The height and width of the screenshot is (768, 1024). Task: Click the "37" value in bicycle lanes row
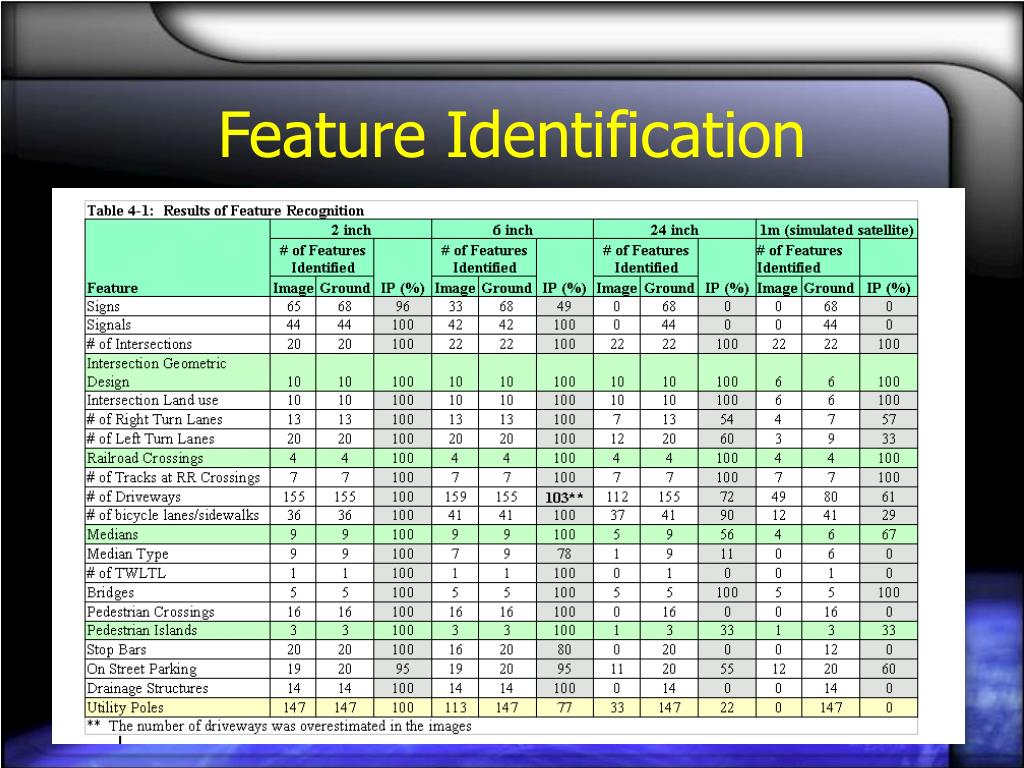point(617,515)
